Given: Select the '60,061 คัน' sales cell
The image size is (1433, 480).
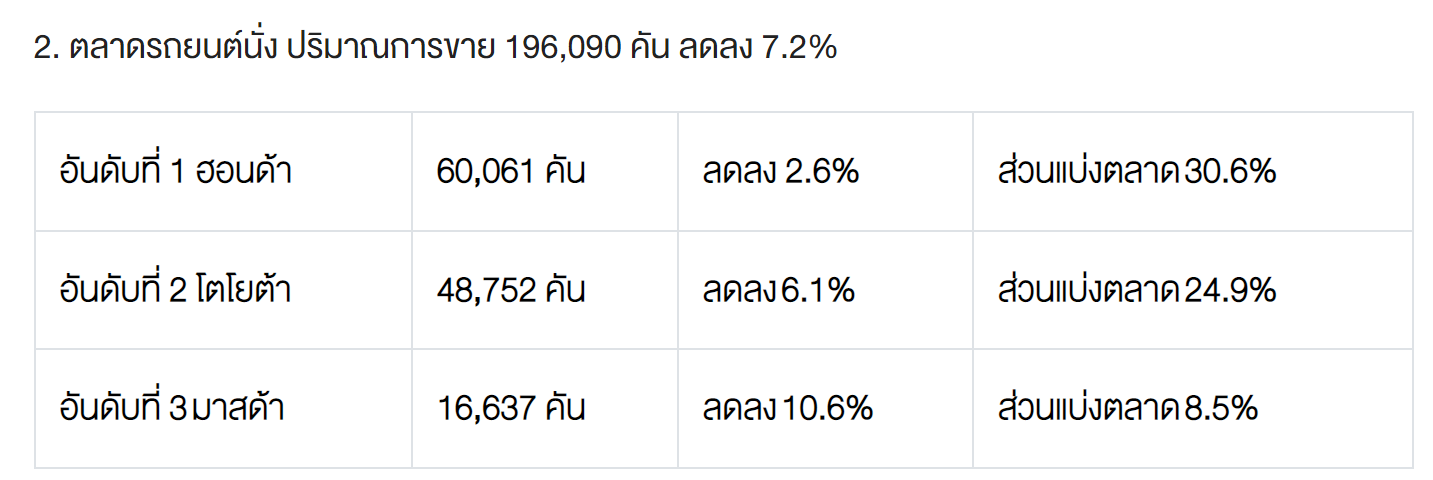Looking at the screenshot, I should pos(510,172).
